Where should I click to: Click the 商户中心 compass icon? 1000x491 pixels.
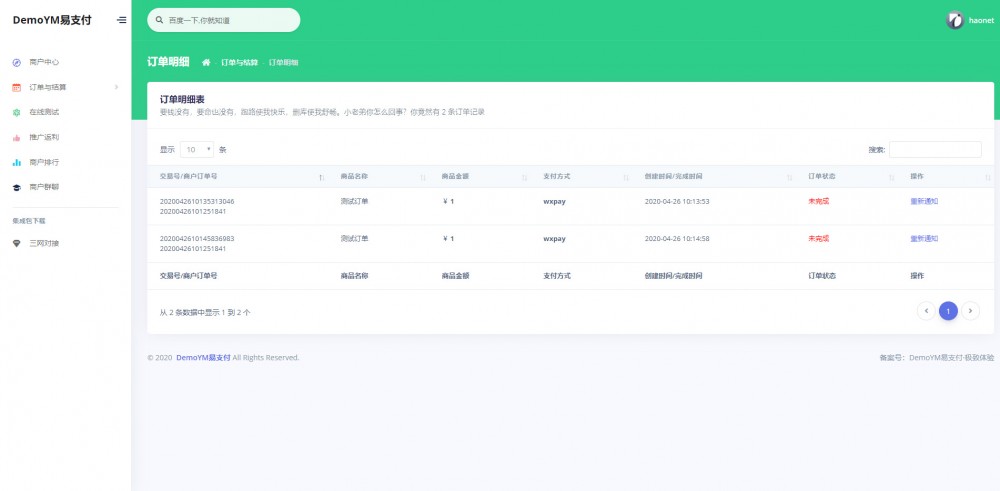point(16,62)
